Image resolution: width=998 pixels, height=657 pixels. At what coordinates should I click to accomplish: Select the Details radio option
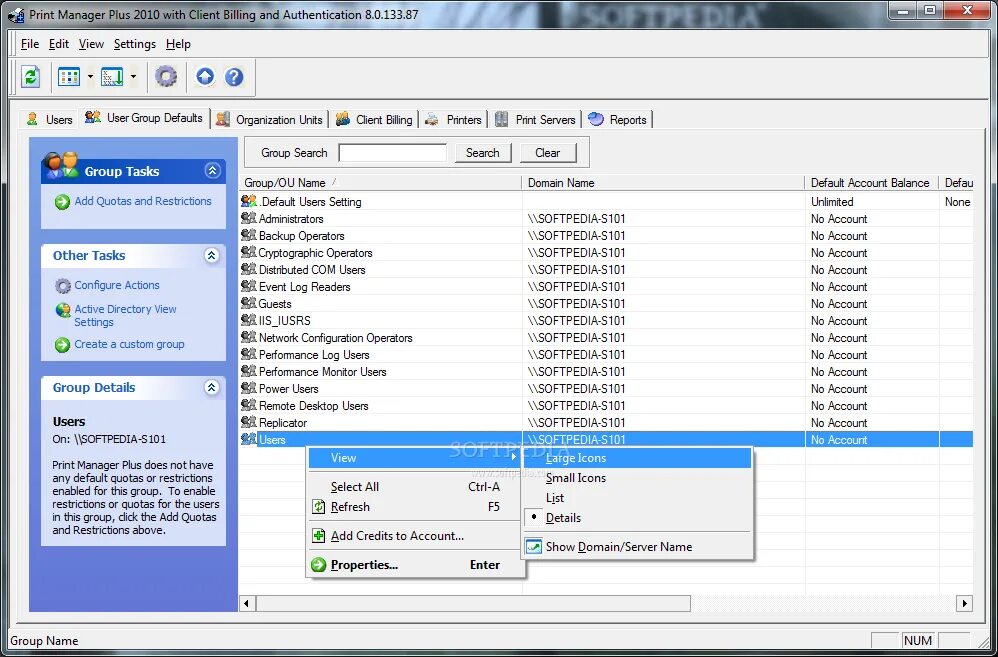636,518
